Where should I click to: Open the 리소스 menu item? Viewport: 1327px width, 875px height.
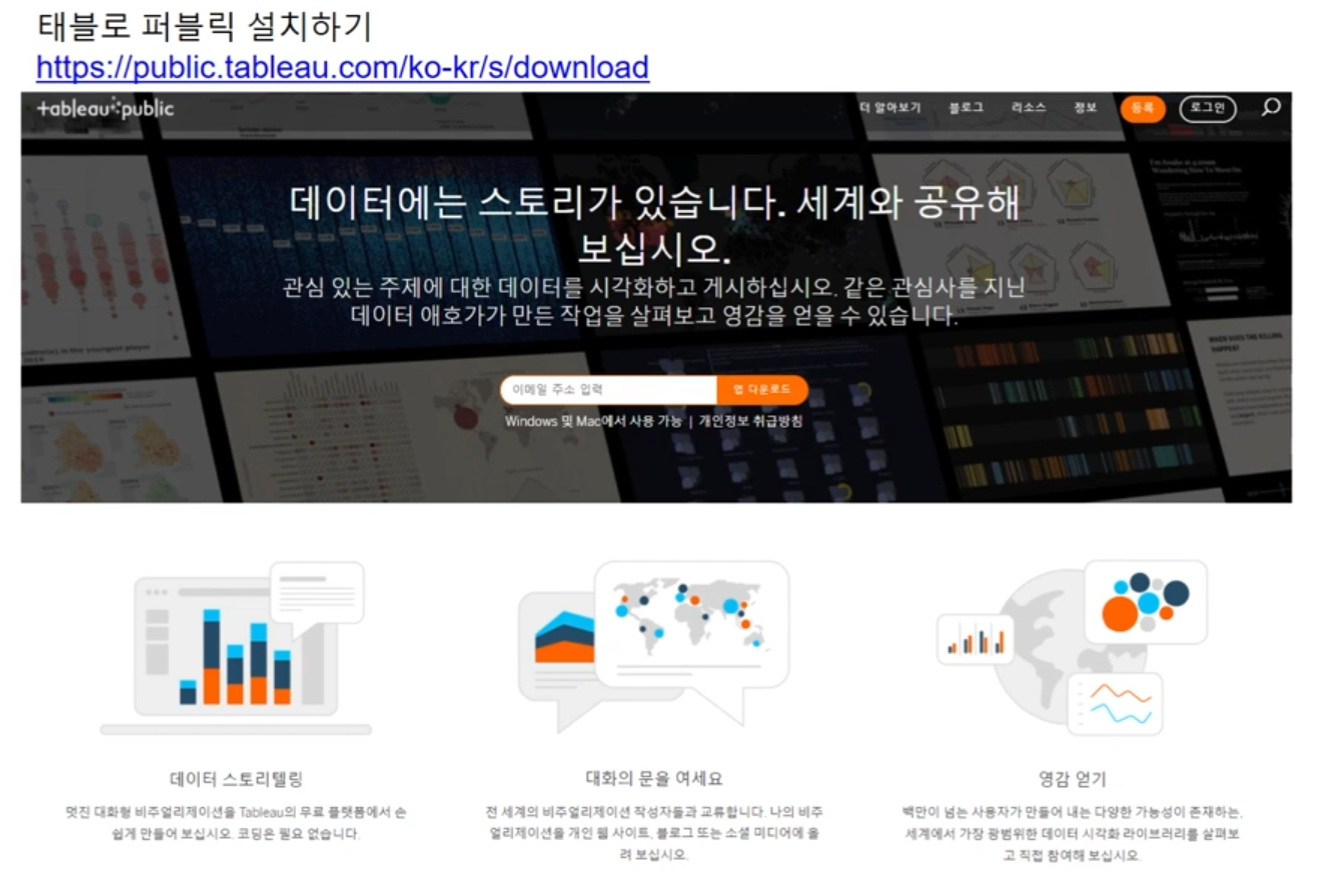point(1028,108)
